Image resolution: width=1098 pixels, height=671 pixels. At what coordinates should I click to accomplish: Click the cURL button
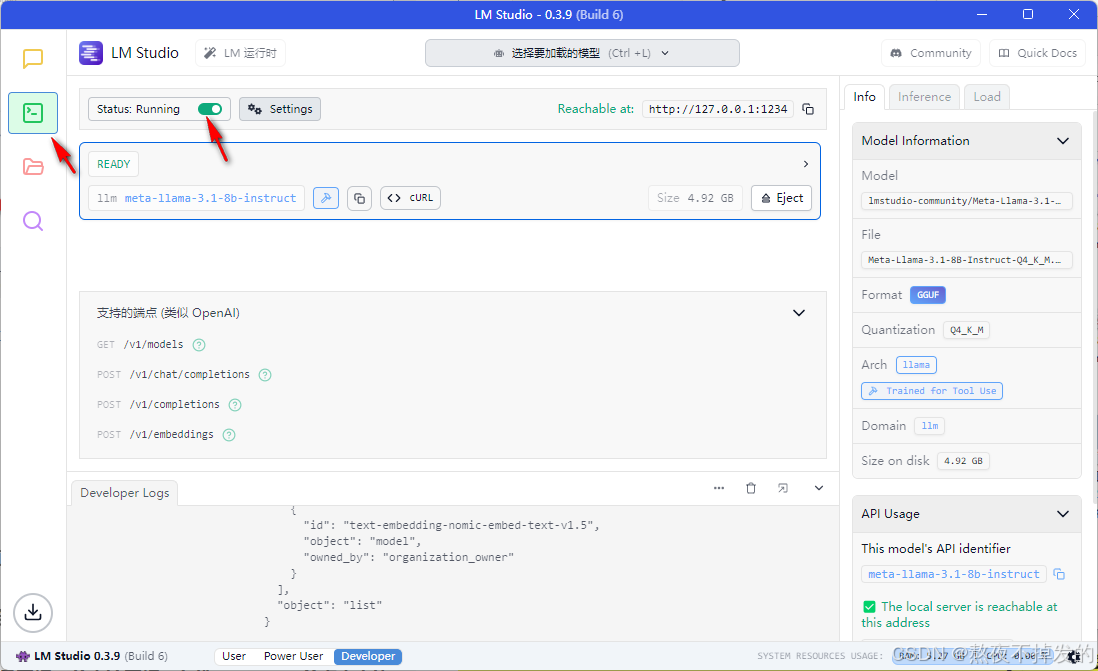410,198
